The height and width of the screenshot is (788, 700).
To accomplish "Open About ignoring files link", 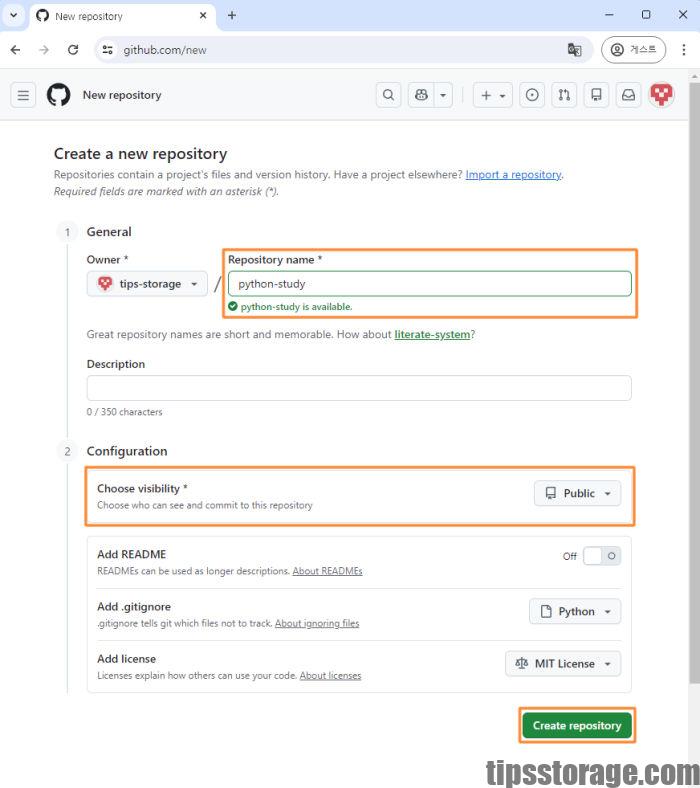I will point(317,623).
